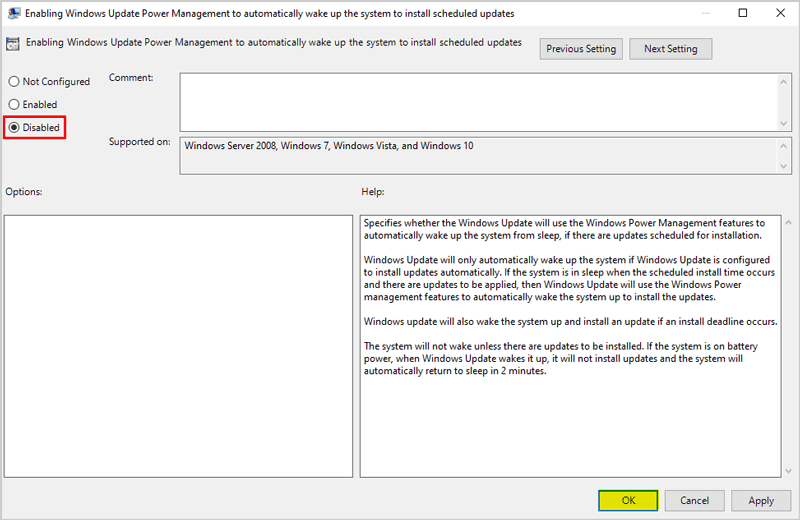800x520 pixels.
Task: Click the Help pane scroll down arrow
Action: click(788, 471)
